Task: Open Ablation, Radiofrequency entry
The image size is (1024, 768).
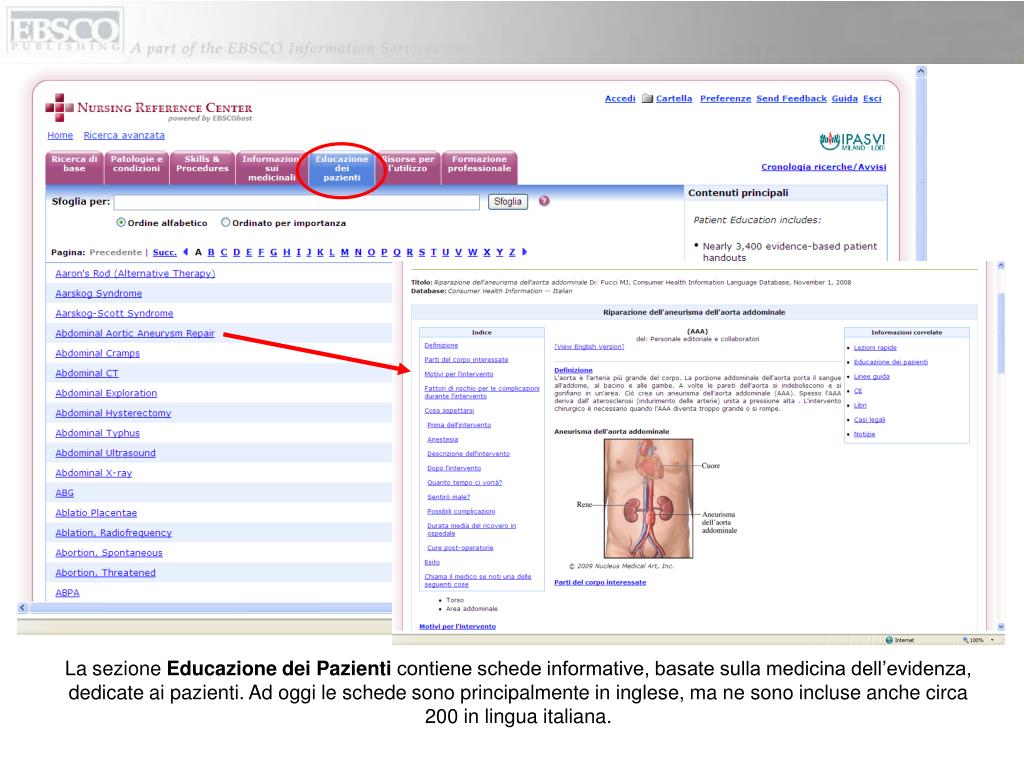Action: click(x=114, y=533)
